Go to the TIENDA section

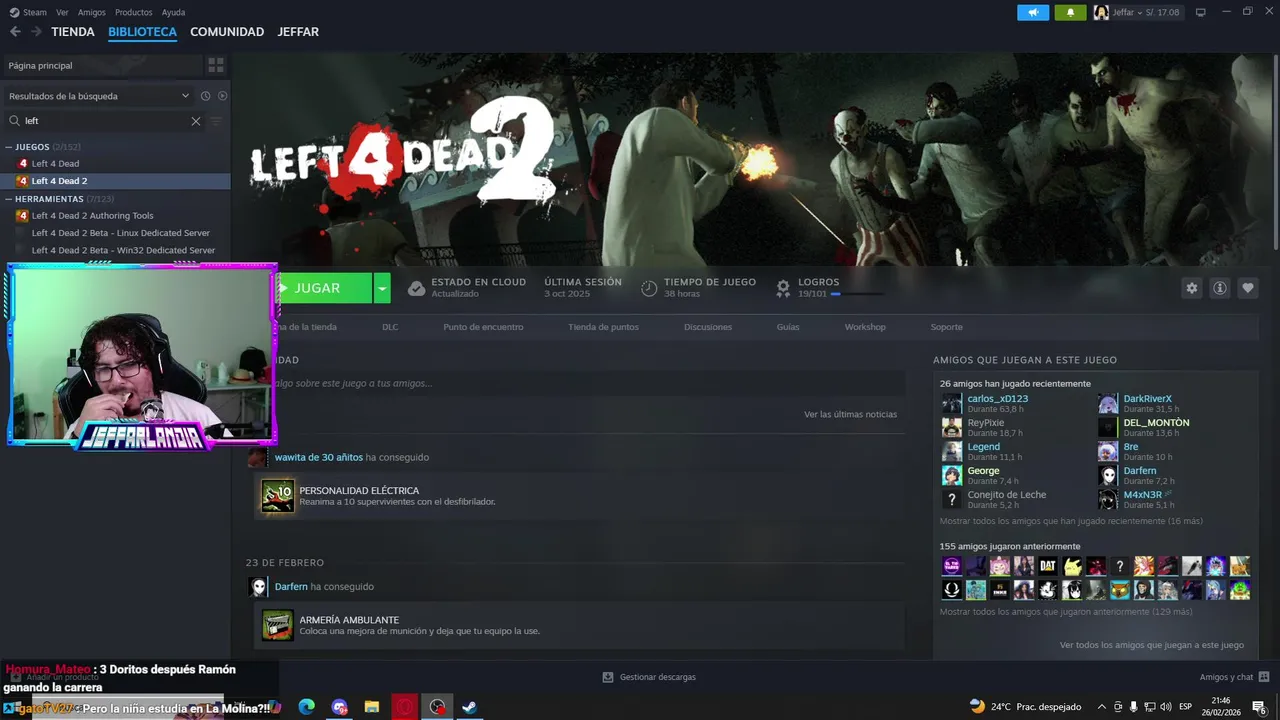point(73,32)
